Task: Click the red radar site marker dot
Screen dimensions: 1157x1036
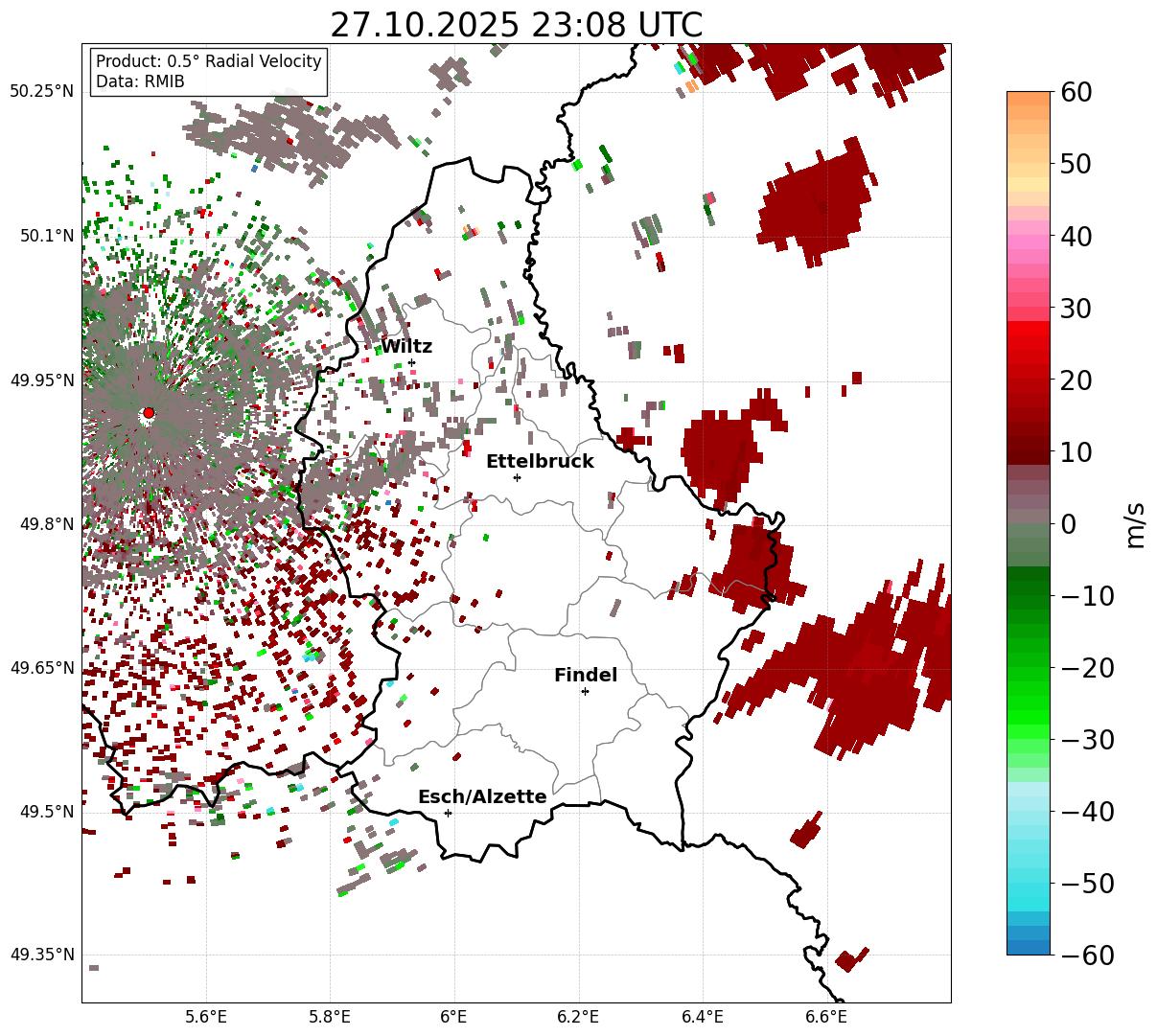Action: pyautogui.click(x=148, y=412)
